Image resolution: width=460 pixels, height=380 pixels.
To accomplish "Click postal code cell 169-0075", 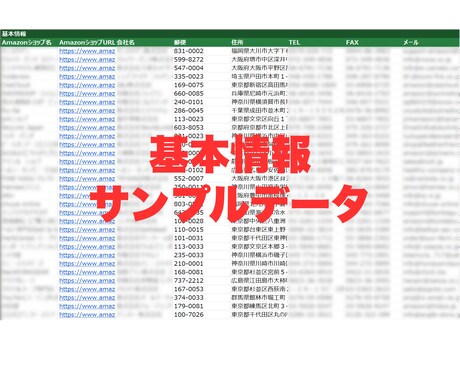I will pyautogui.click(x=189, y=85).
